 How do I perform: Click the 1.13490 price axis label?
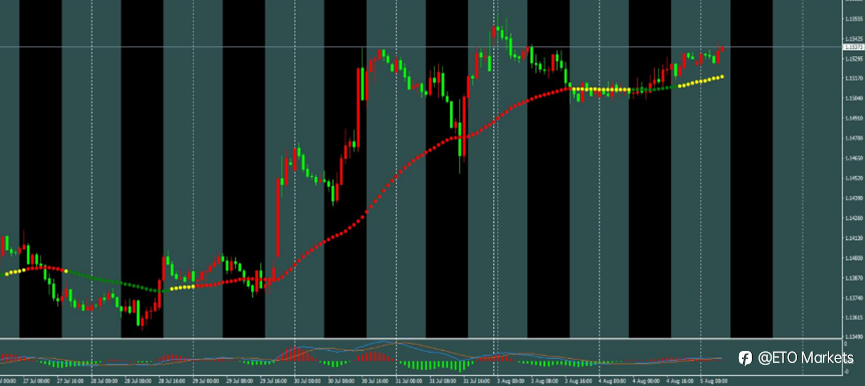coord(854,337)
